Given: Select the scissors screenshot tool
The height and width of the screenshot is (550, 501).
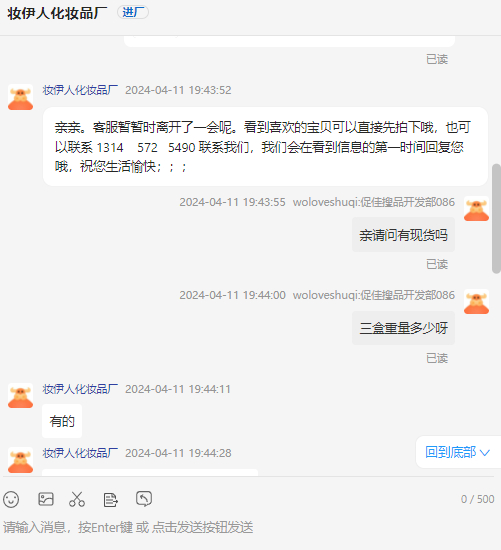Looking at the screenshot, I should [77, 499].
